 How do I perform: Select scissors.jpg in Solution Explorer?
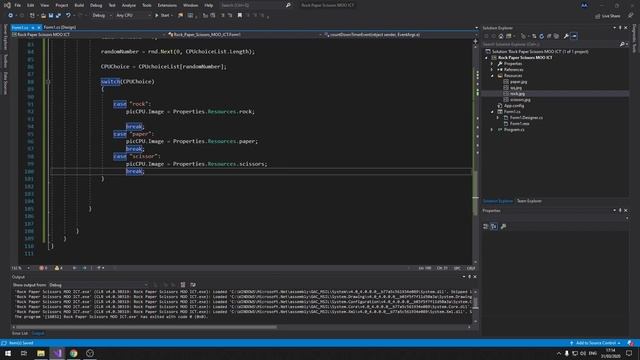point(520,100)
